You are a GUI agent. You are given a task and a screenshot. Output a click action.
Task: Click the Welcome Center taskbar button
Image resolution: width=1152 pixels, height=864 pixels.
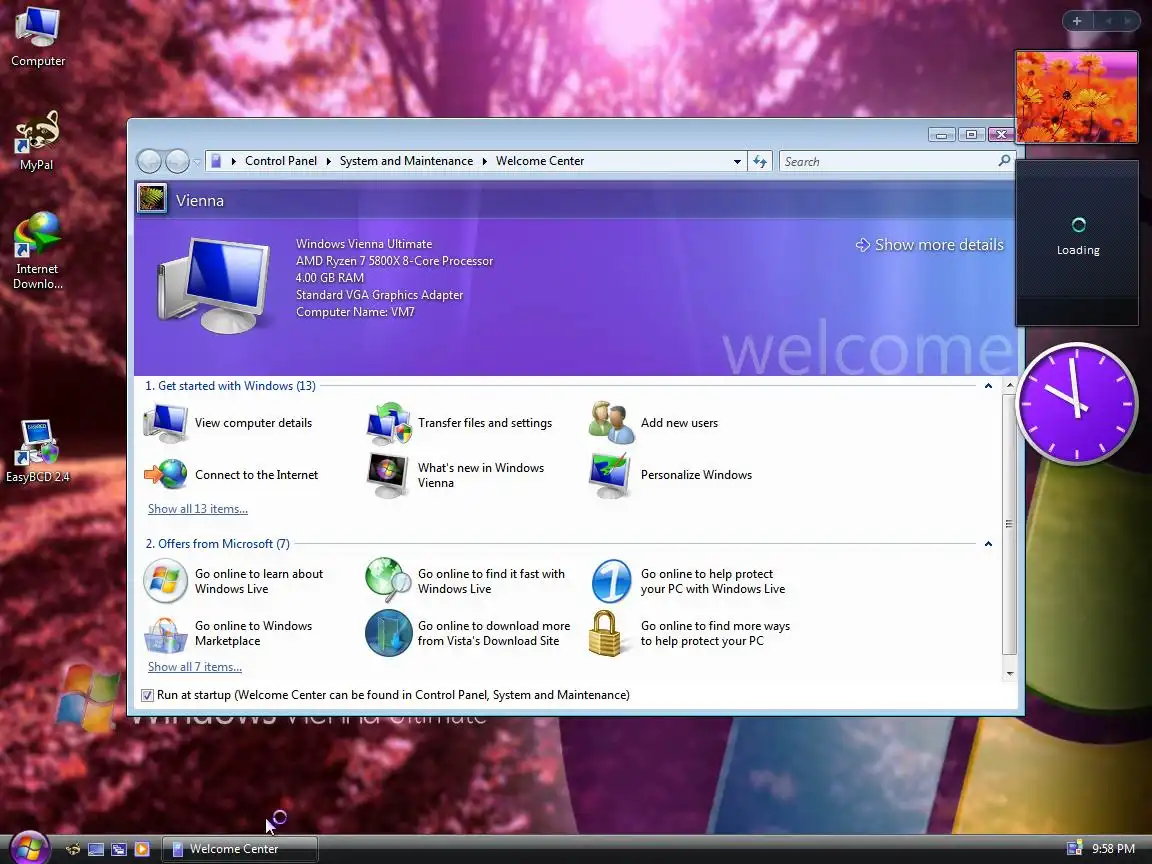pyautogui.click(x=240, y=849)
